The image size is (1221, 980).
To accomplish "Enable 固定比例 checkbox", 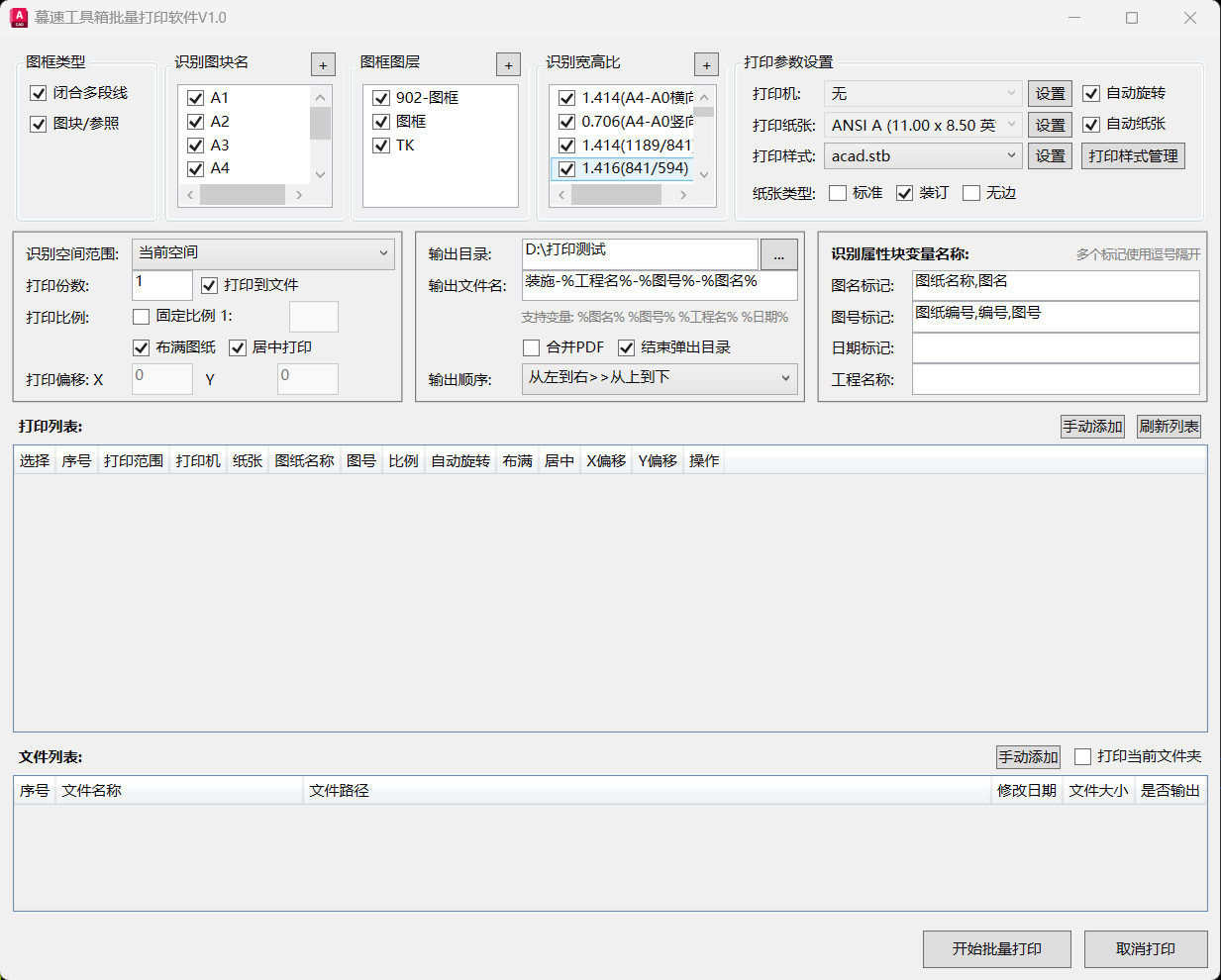I will (x=141, y=316).
